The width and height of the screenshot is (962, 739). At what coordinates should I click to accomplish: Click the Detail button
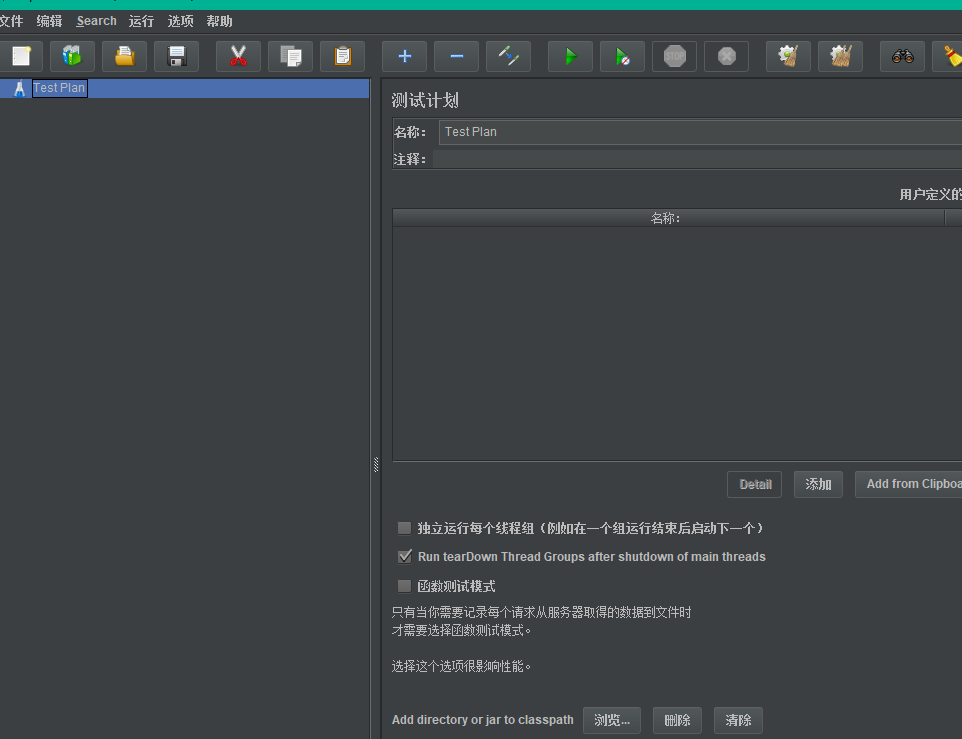pyautogui.click(x=755, y=484)
